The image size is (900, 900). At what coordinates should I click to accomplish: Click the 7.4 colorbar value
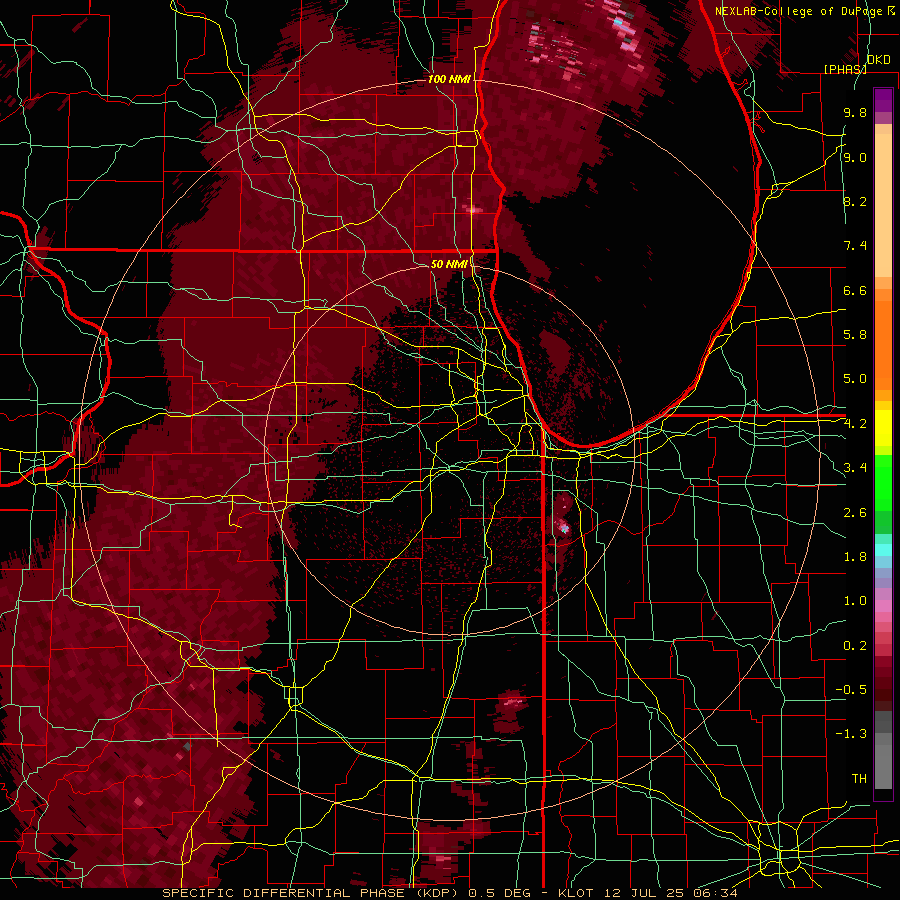tap(855, 246)
